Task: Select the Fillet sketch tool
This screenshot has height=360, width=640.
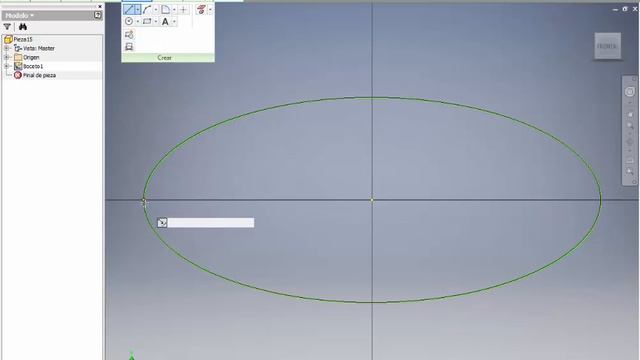Action: (x=165, y=9)
